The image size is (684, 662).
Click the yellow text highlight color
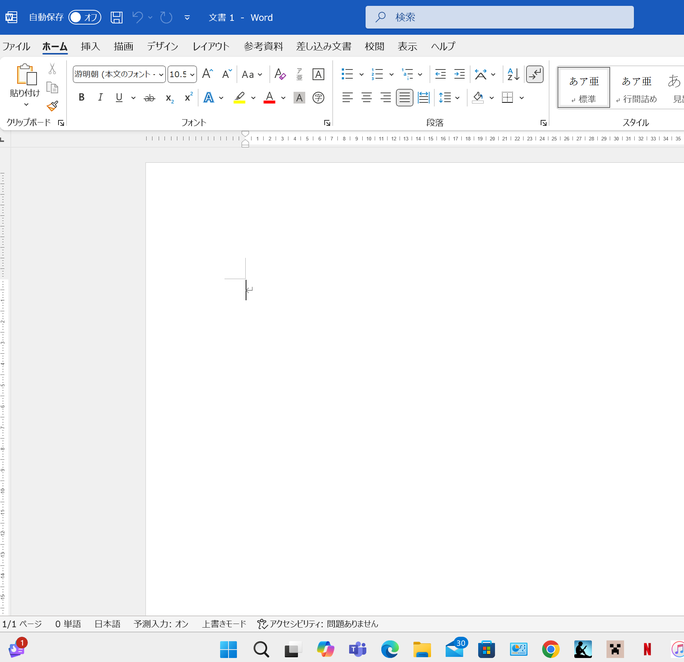point(239,98)
